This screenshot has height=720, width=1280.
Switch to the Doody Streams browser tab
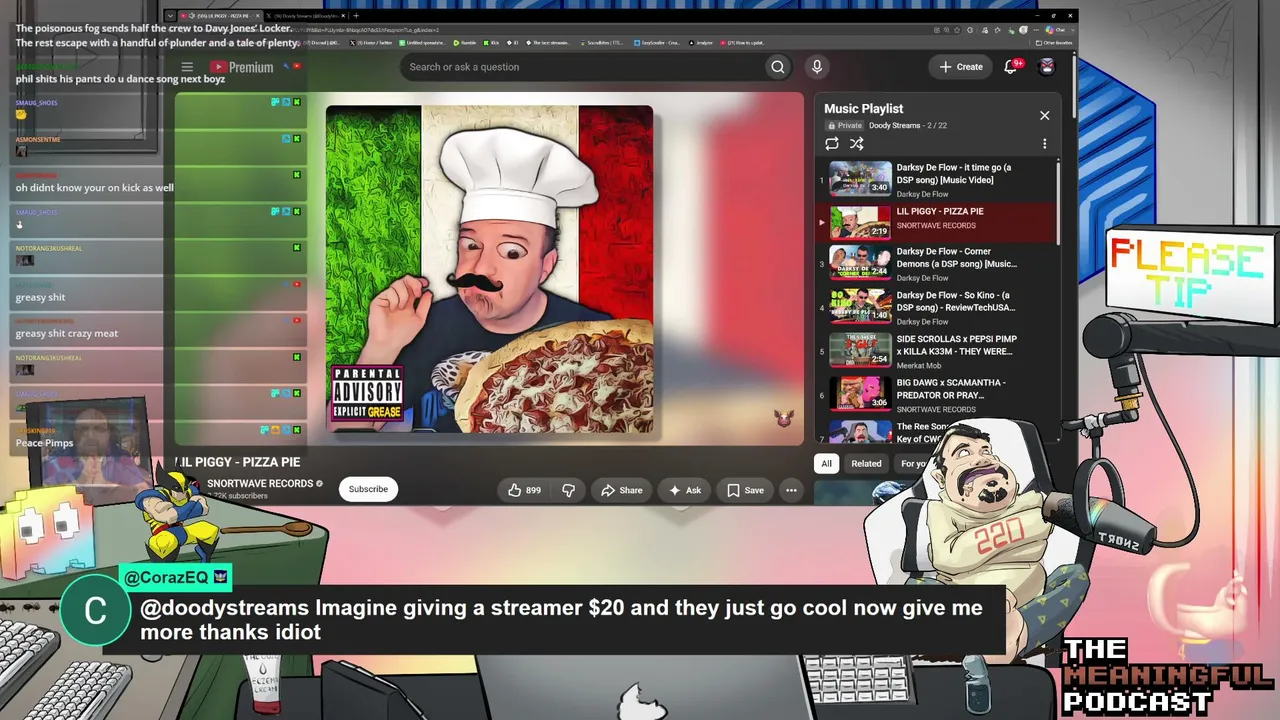click(304, 16)
